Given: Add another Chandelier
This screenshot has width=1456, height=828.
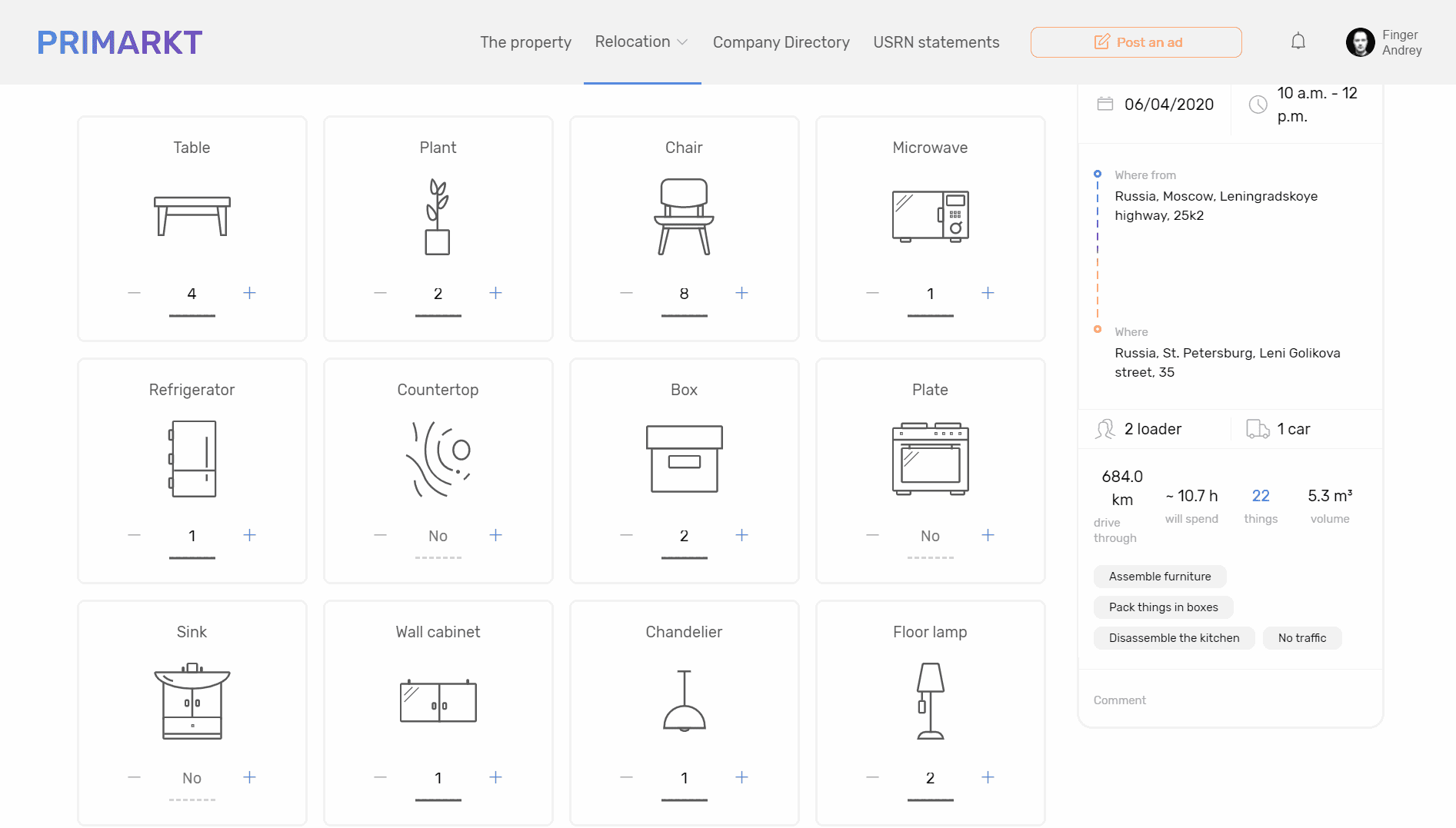Looking at the screenshot, I should [741, 777].
